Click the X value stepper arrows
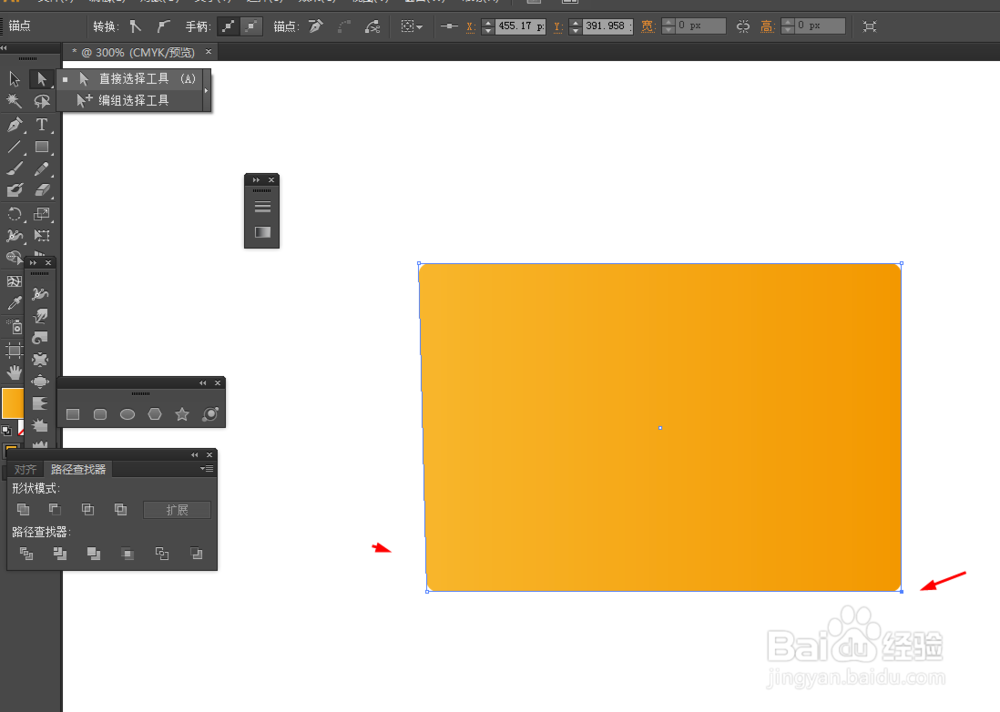This screenshot has height=712, width=1000. [x=489, y=26]
